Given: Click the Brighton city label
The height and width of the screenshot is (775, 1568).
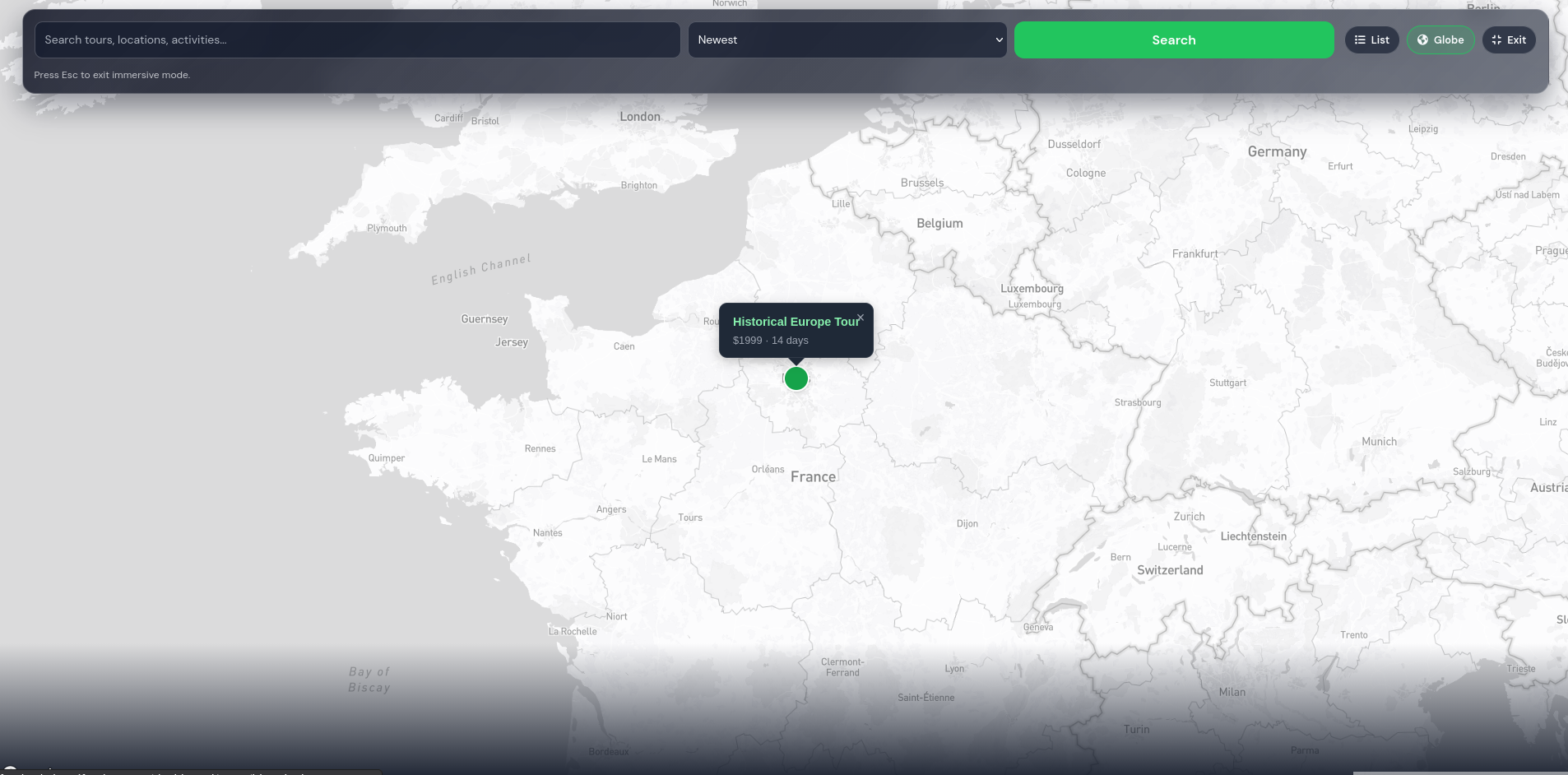Looking at the screenshot, I should [638, 186].
